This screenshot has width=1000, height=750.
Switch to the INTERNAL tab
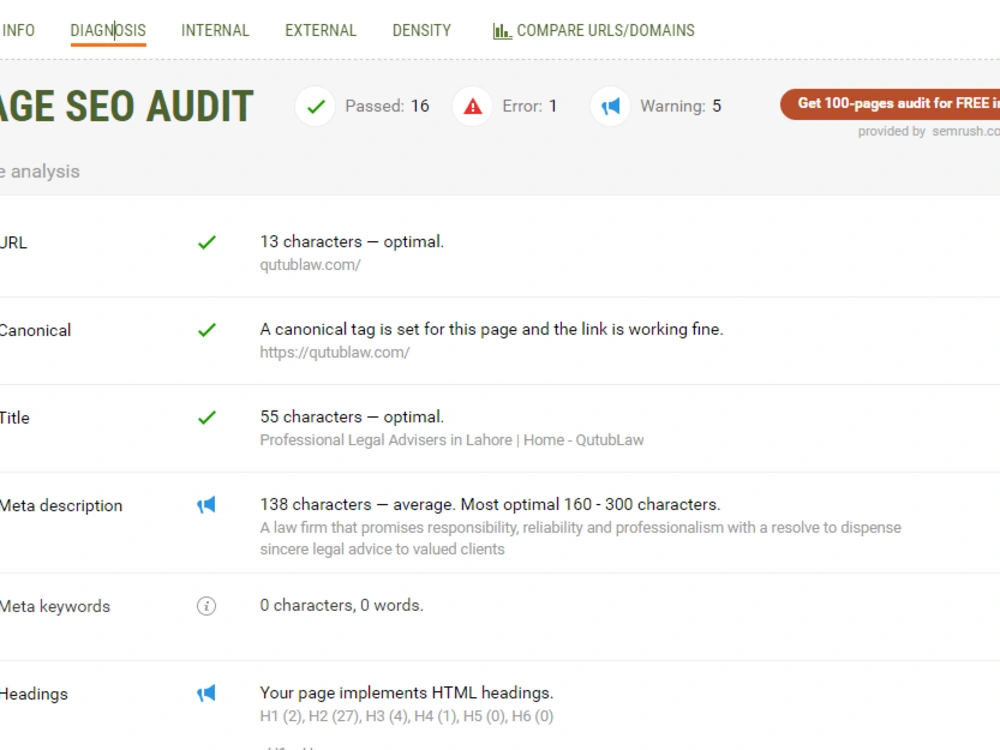pyautogui.click(x=215, y=31)
